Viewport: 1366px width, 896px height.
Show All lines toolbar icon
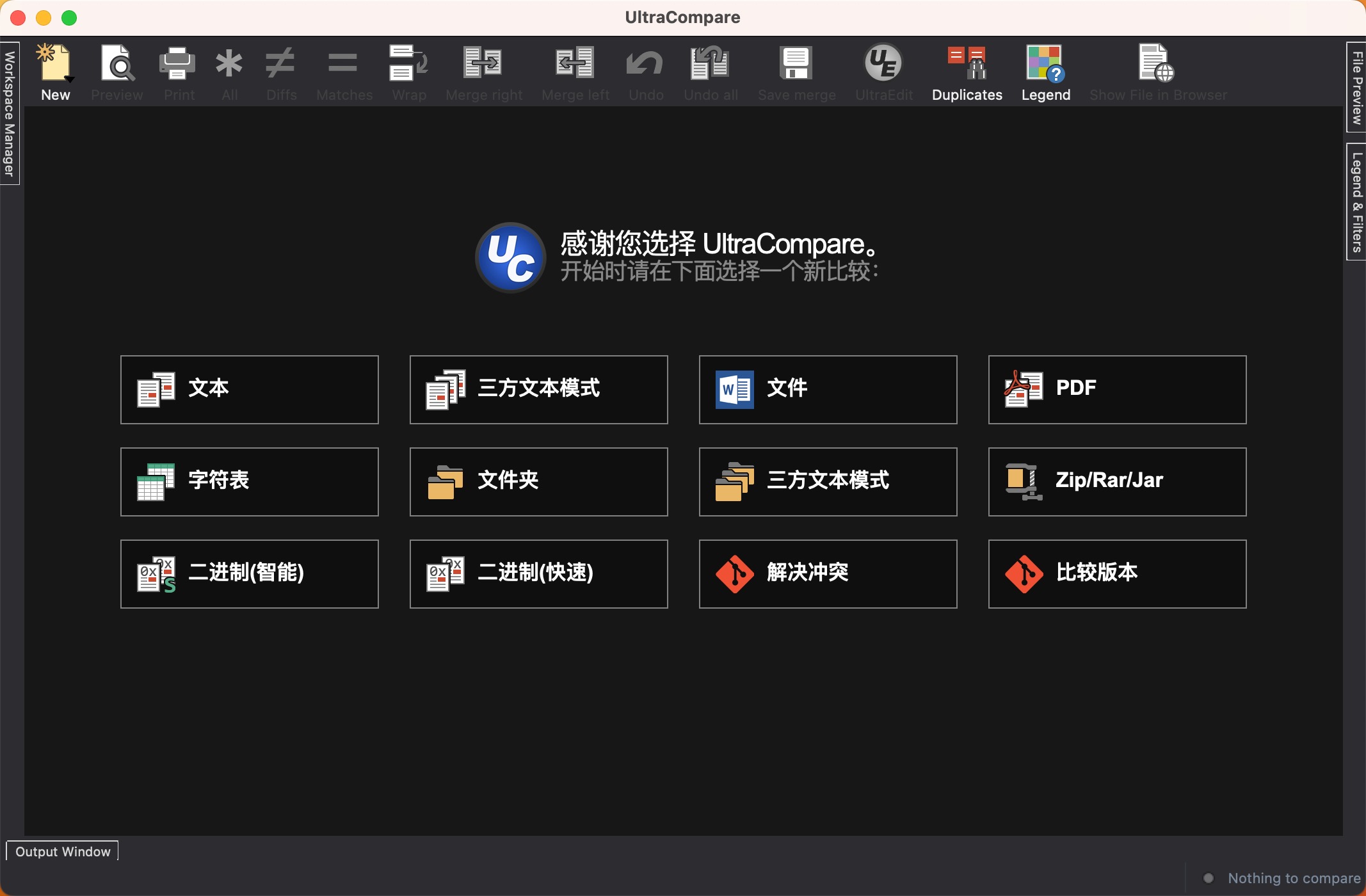[229, 63]
